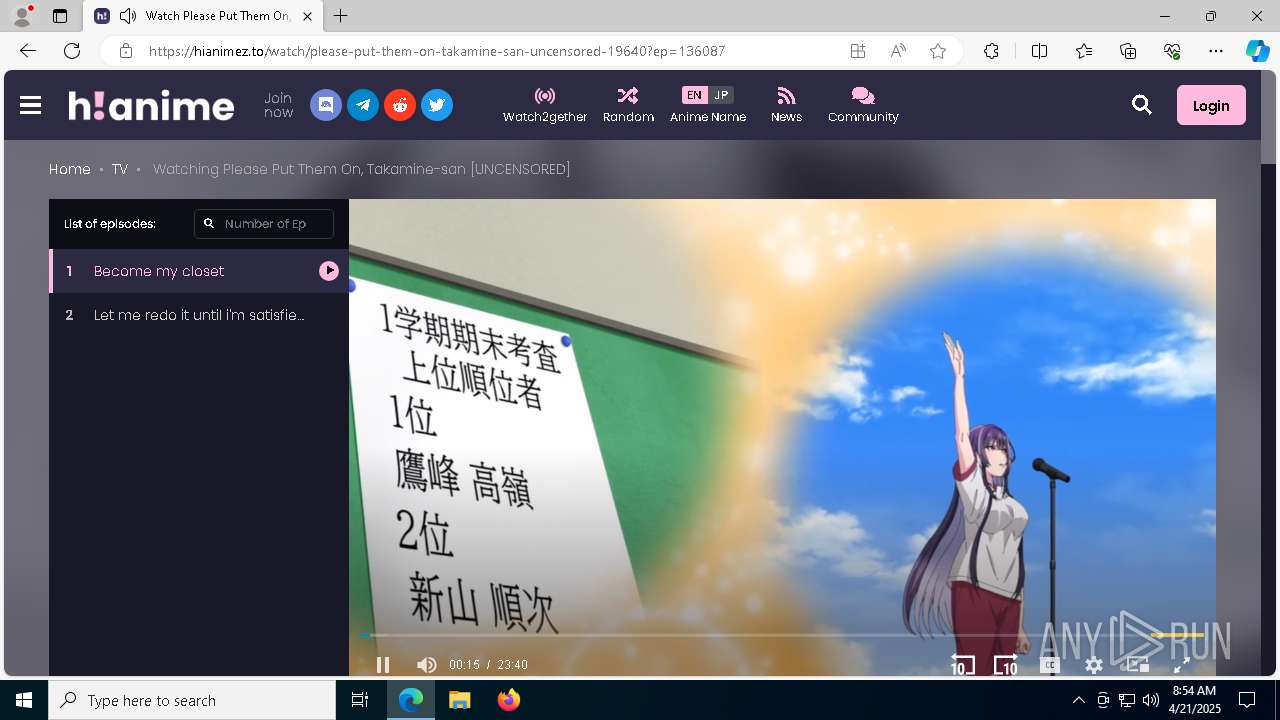Click the address bar URL
Screen dimensions: 1280x720
437,51
